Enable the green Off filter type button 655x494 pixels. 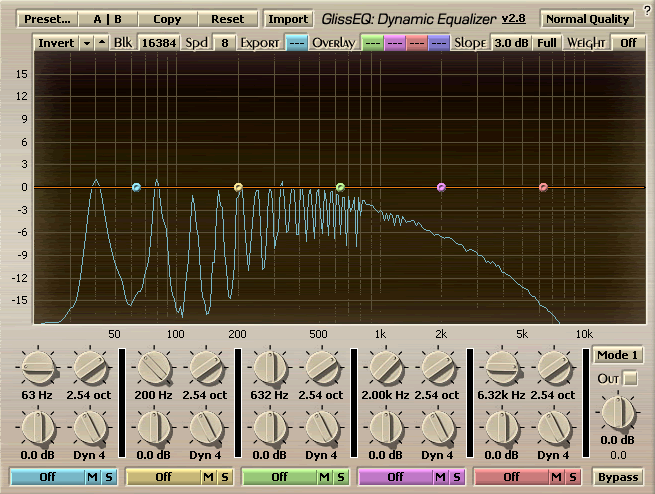point(279,477)
